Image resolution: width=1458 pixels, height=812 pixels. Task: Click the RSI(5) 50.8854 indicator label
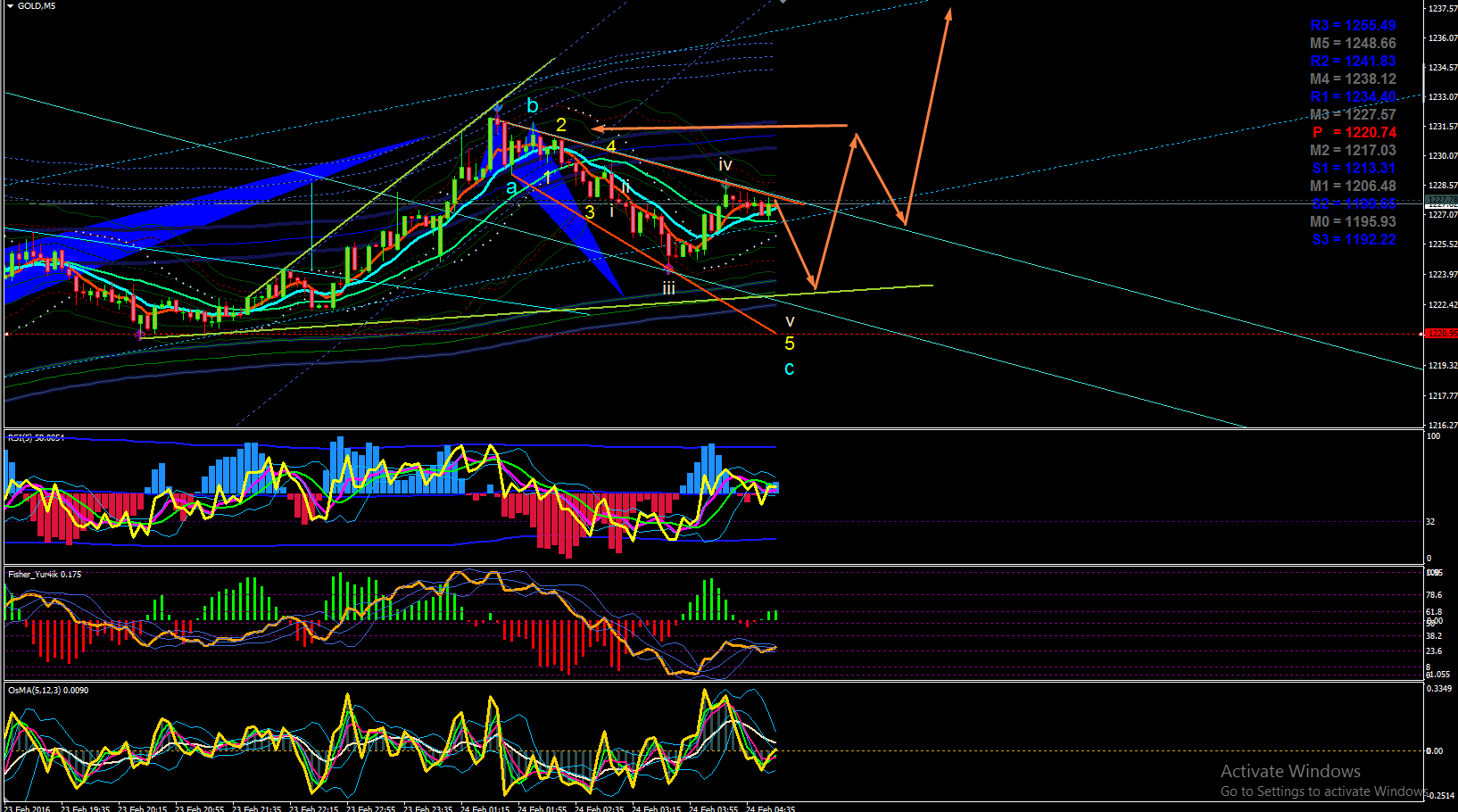tap(36, 438)
